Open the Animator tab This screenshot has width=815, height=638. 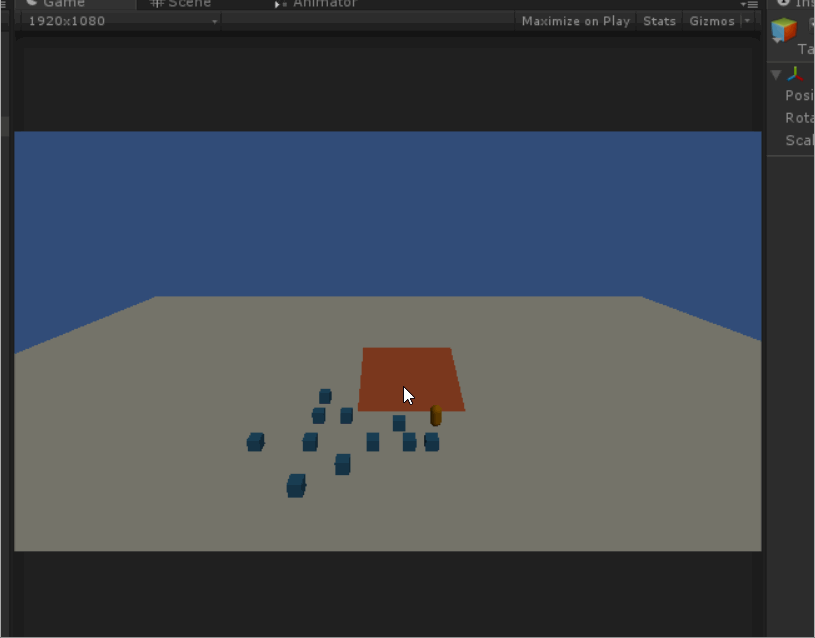[316, 4]
